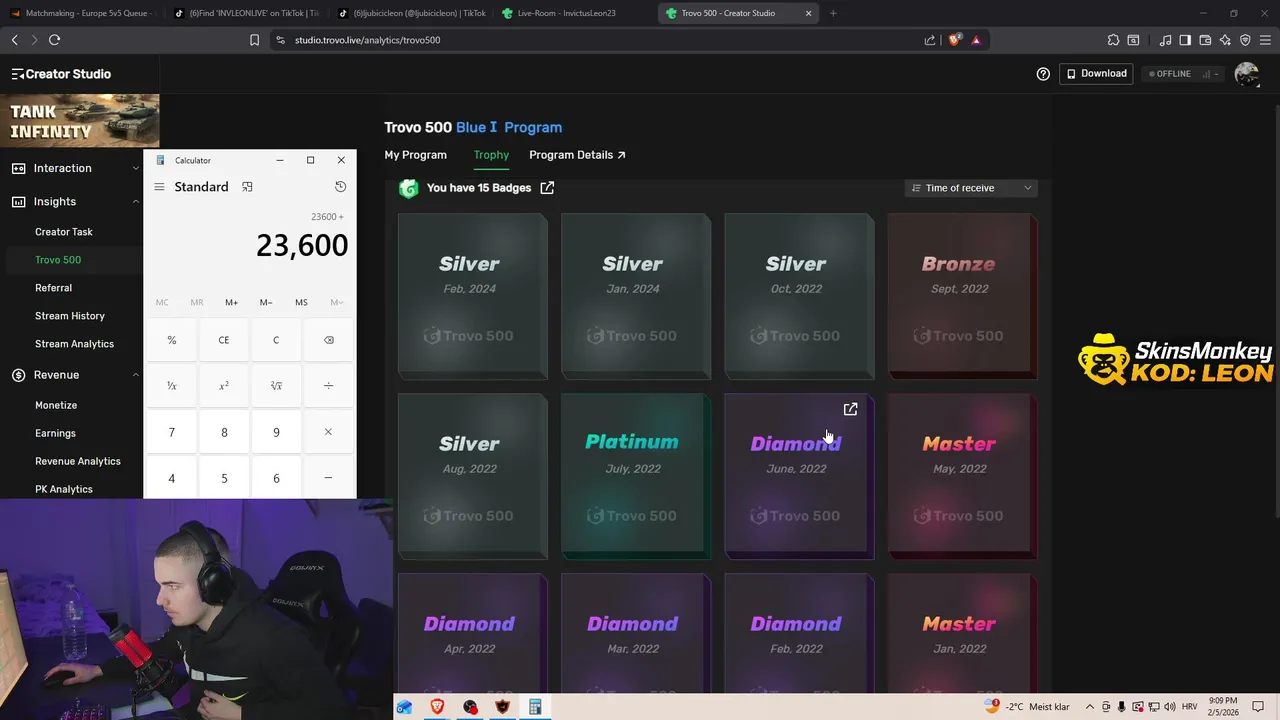Image resolution: width=1280 pixels, height=720 pixels.
Task: Click the Download button
Action: [x=1097, y=74]
